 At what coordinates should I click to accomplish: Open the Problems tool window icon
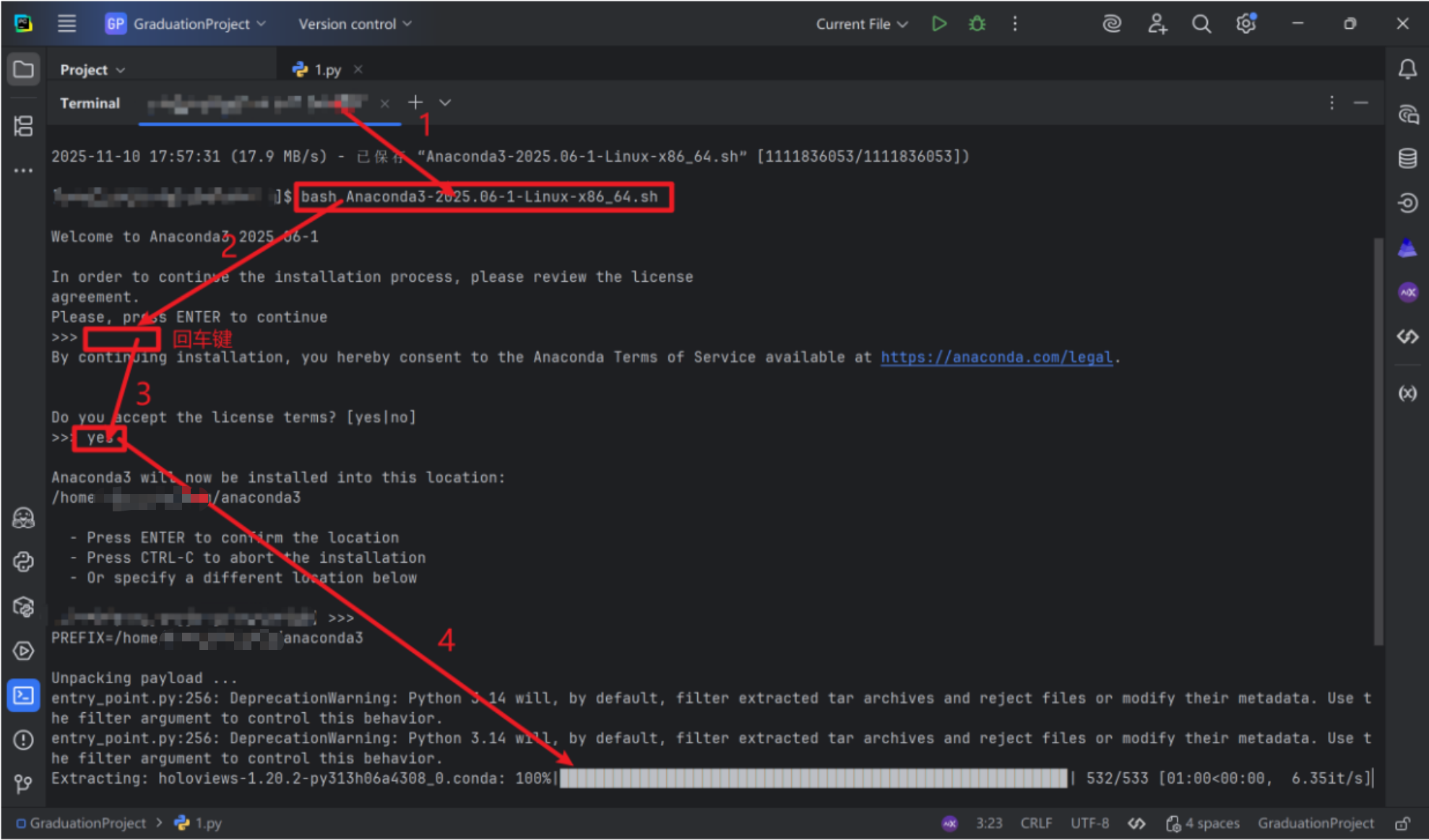point(23,740)
